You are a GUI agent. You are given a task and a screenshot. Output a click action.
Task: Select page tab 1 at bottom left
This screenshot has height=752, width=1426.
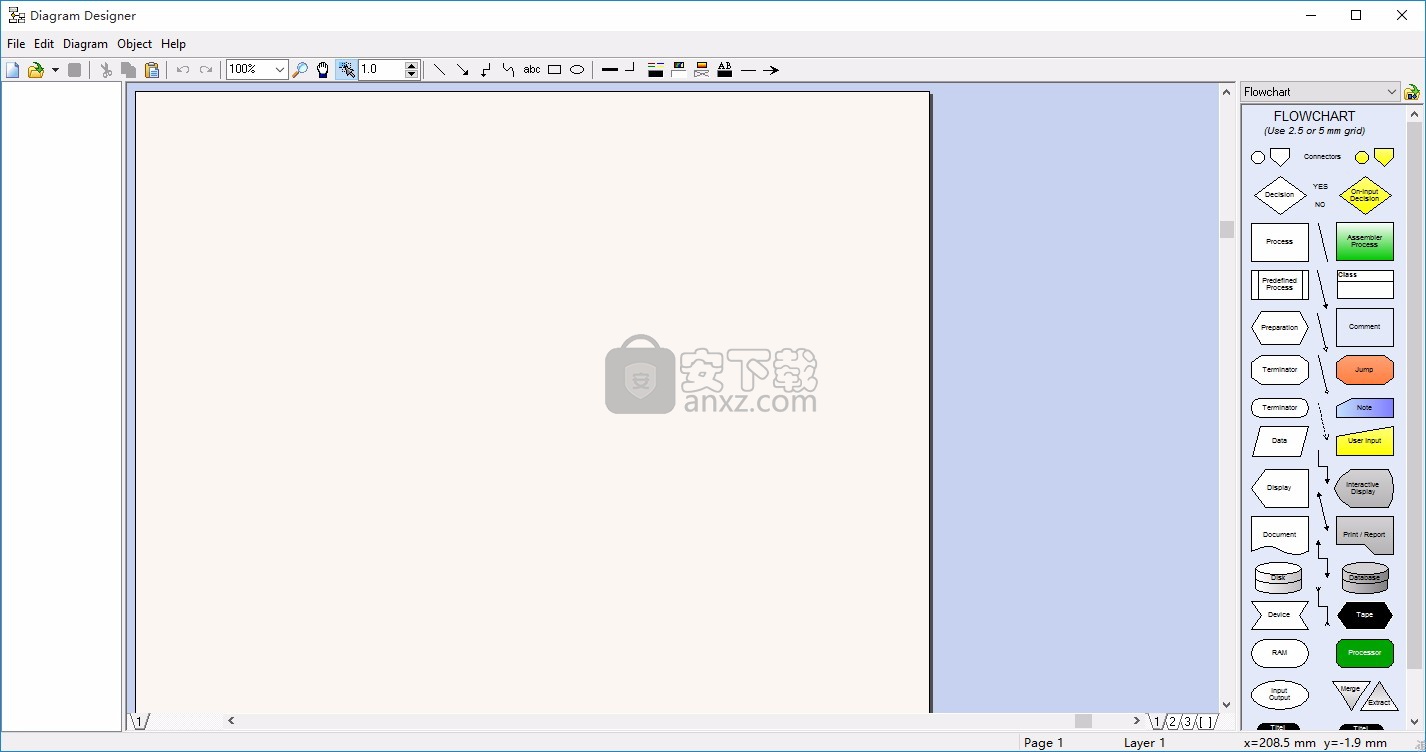pyautogui.click(x=140, y=722)
